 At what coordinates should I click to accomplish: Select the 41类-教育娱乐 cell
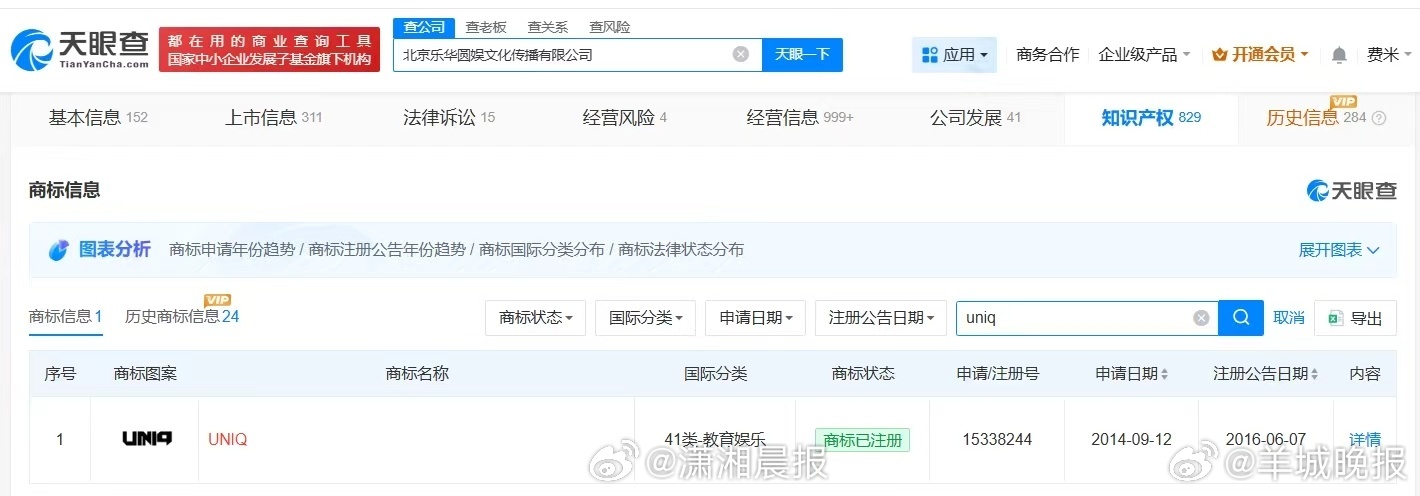pyautogui.click(x=715, y=439)
